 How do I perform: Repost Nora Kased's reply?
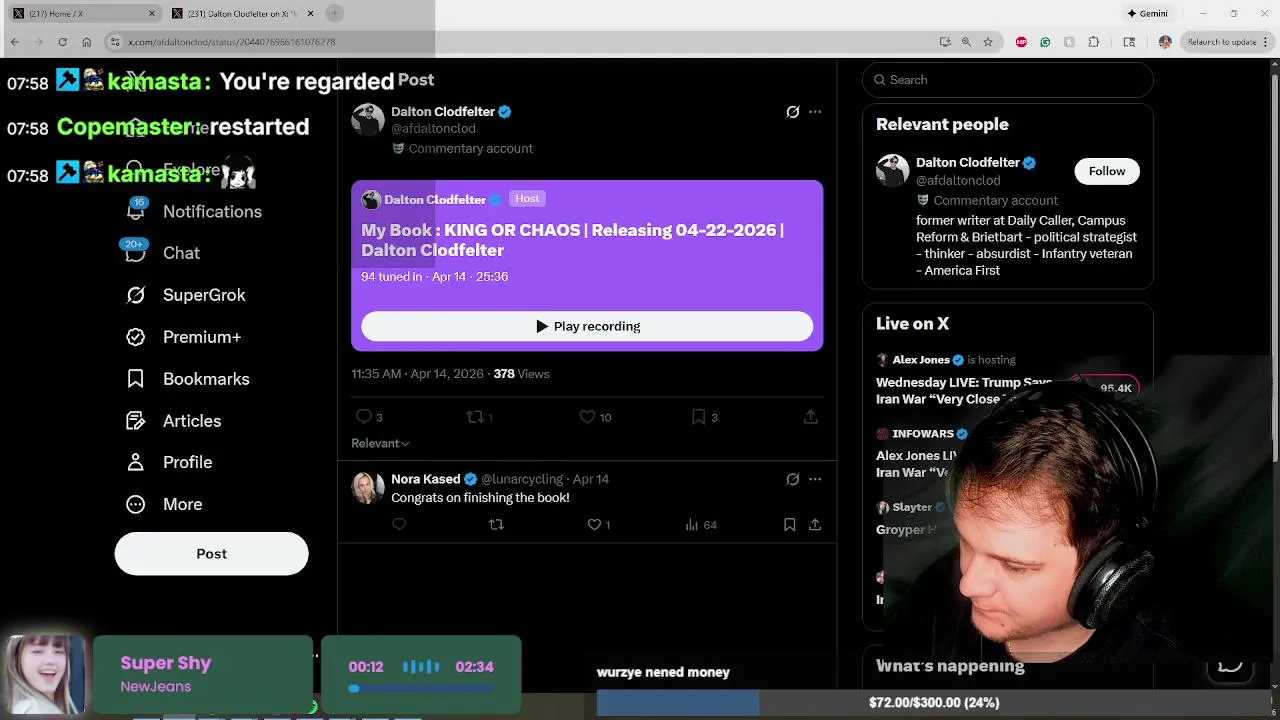coord(496,524)
